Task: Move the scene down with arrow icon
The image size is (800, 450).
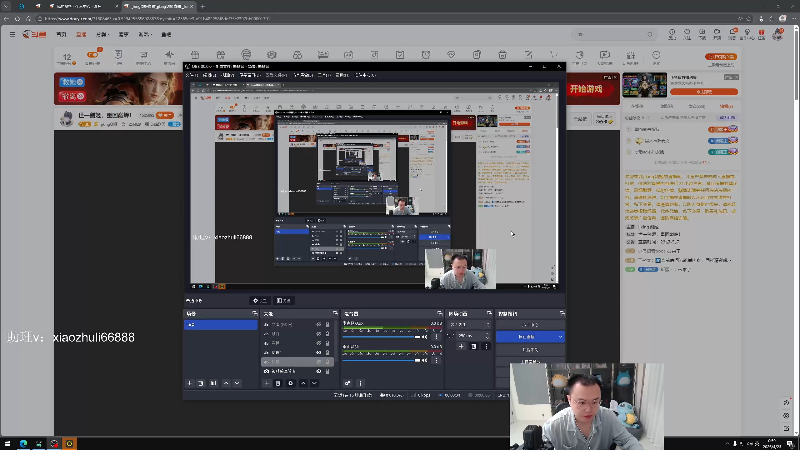Action: (x=237, y=383)
